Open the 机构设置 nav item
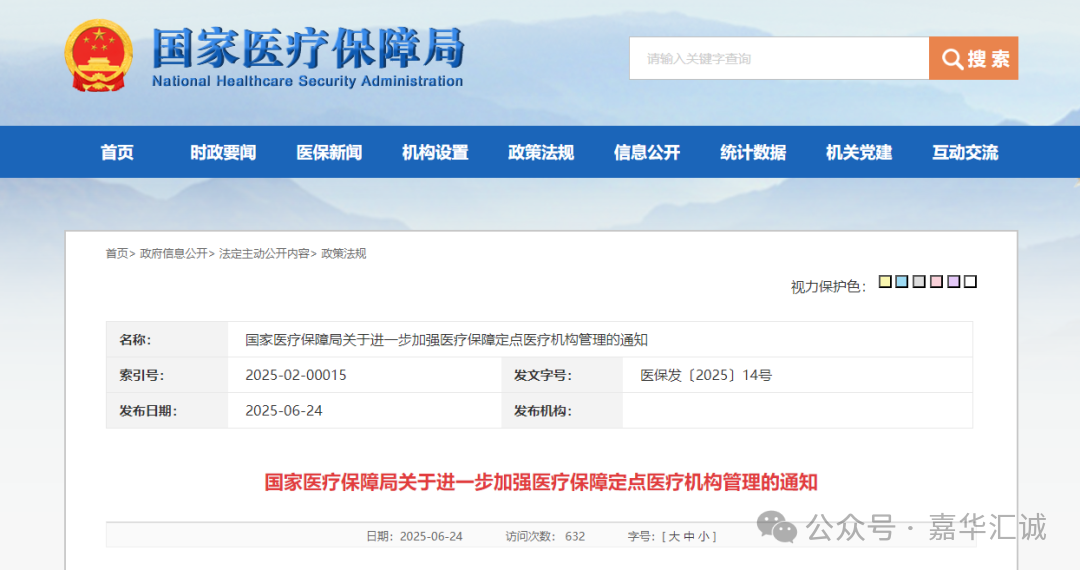The height and width of the screenshot is (570, 1080). coord(435,152)
